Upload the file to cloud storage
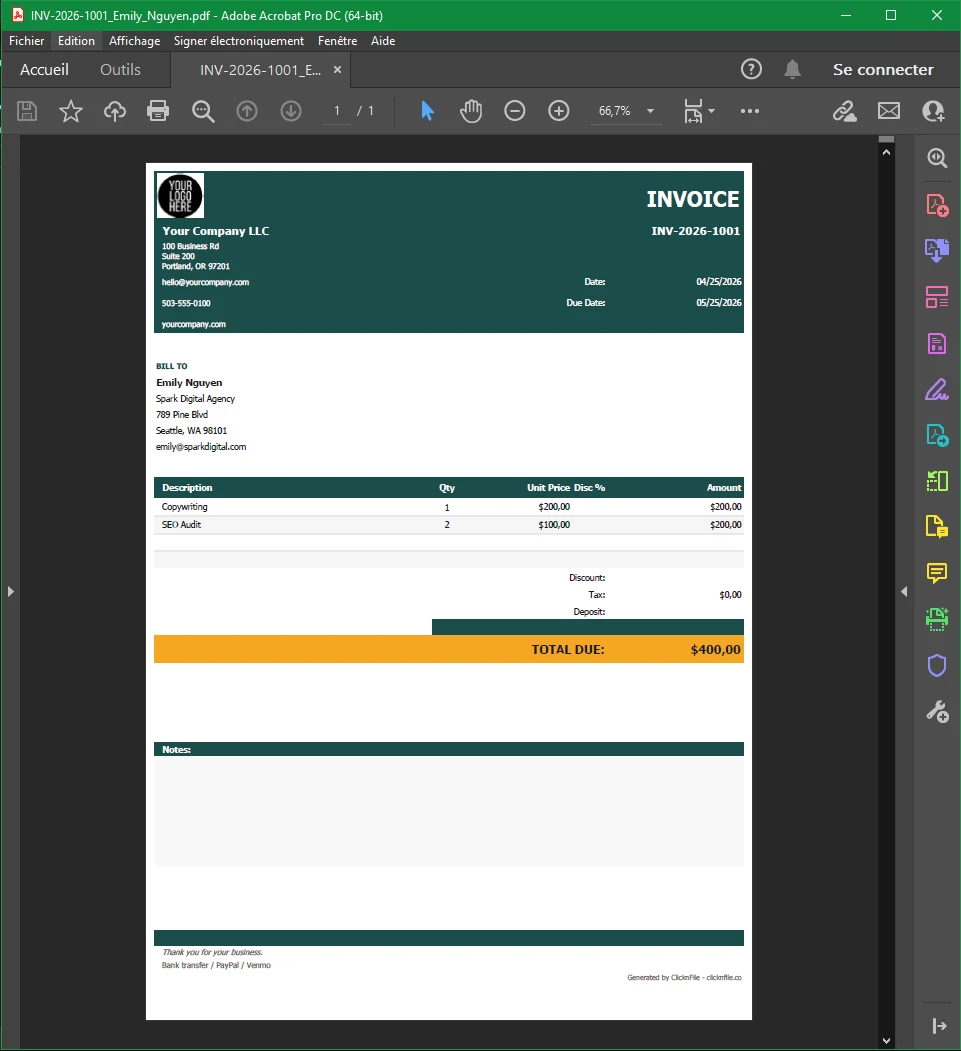Screen dimensions: 961x1051 coord(115,111)
